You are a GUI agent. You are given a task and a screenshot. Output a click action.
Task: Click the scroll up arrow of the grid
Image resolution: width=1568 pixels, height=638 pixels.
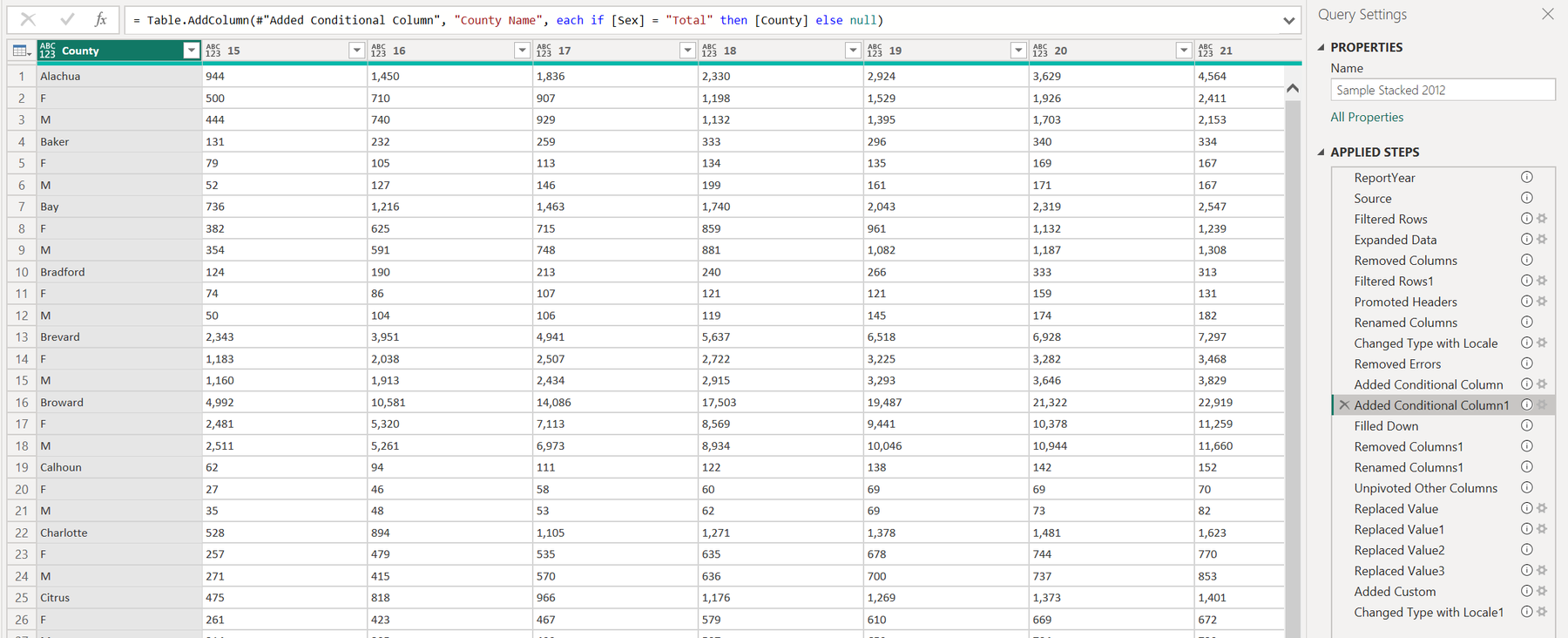(x=1293, y=88)
